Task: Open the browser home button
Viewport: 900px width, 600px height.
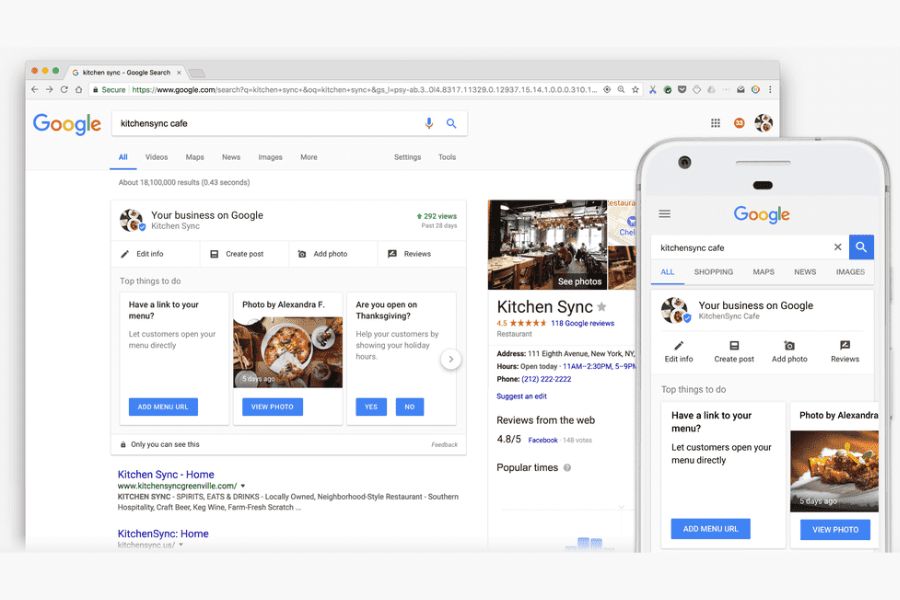Action: (x=79, y=90)
